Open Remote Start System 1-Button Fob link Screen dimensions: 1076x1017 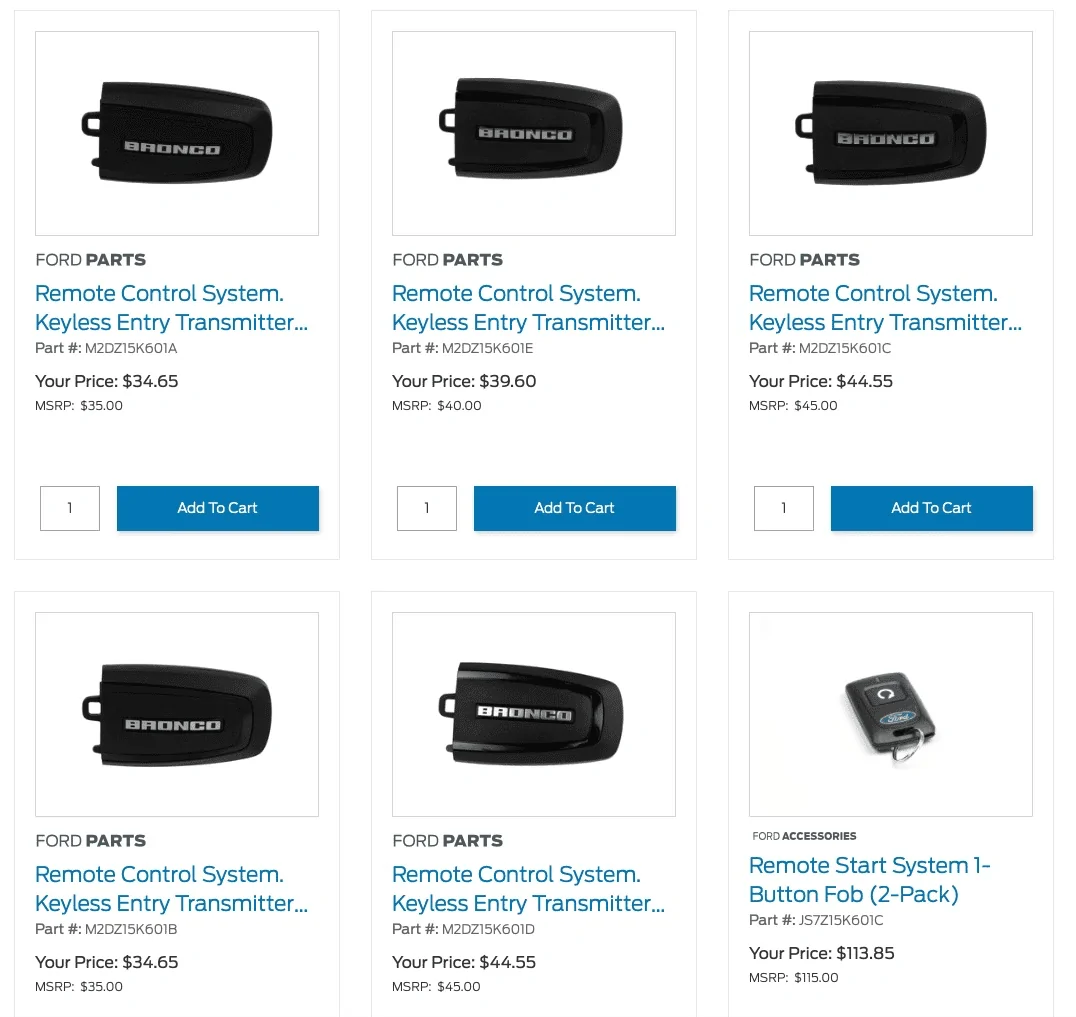(869, 880)
